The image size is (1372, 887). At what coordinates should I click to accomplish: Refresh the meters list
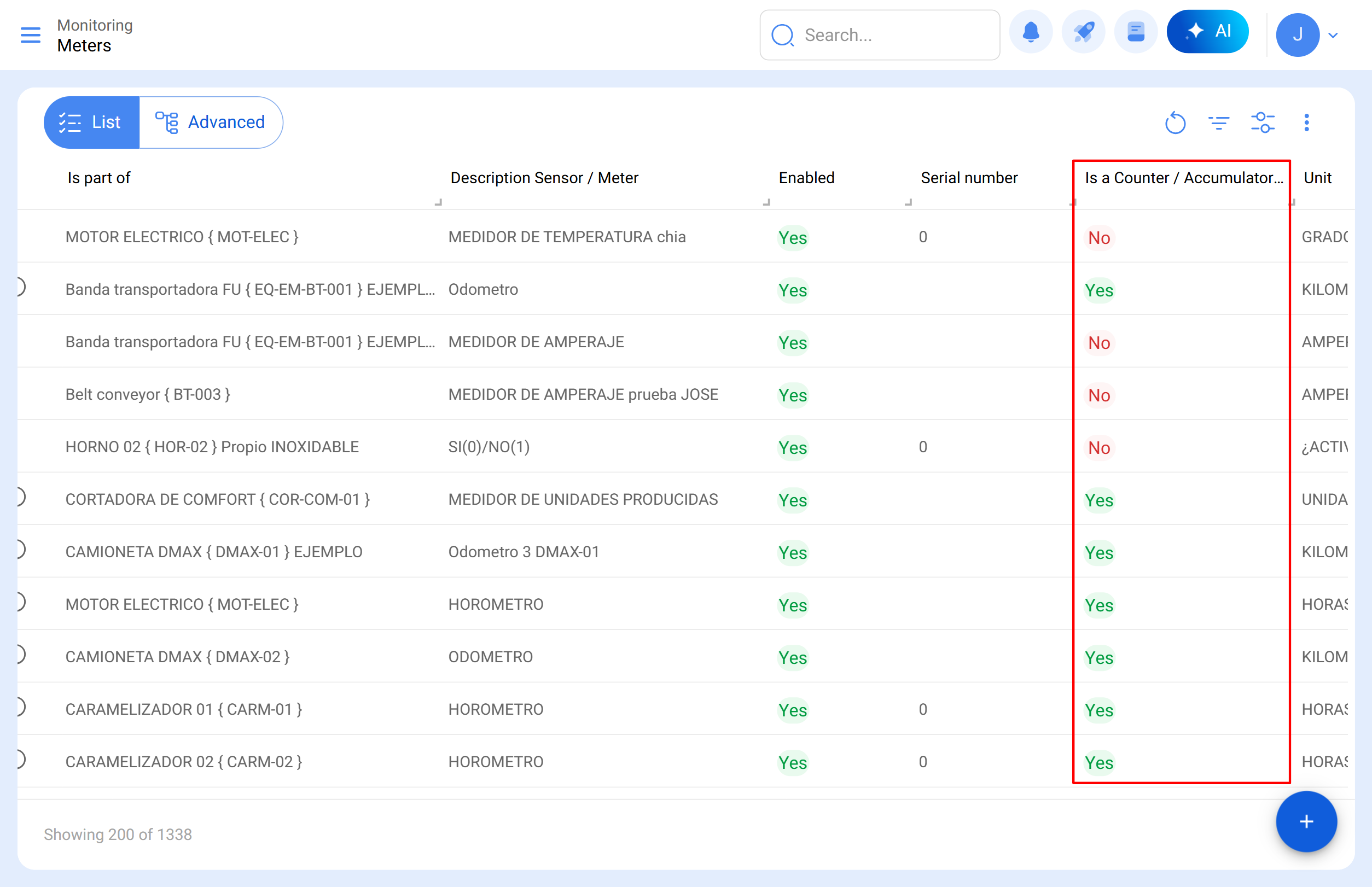point(1175,122)
